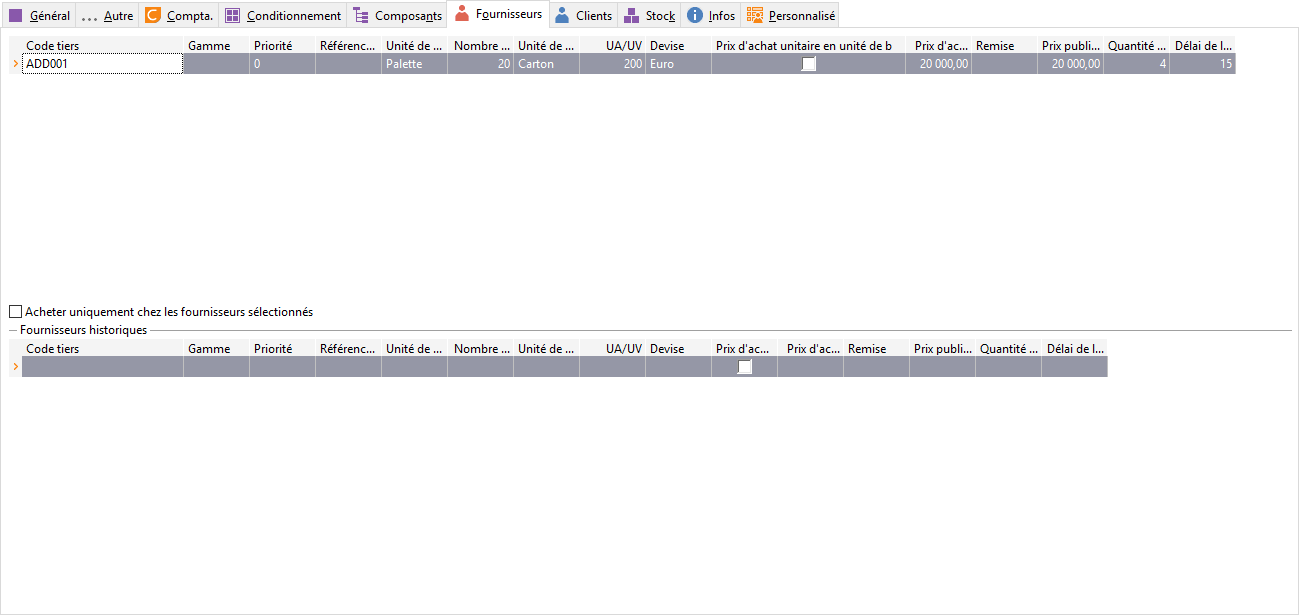Switch to the Stock tab
1299x615 pixels.
[x=649, y=15]
